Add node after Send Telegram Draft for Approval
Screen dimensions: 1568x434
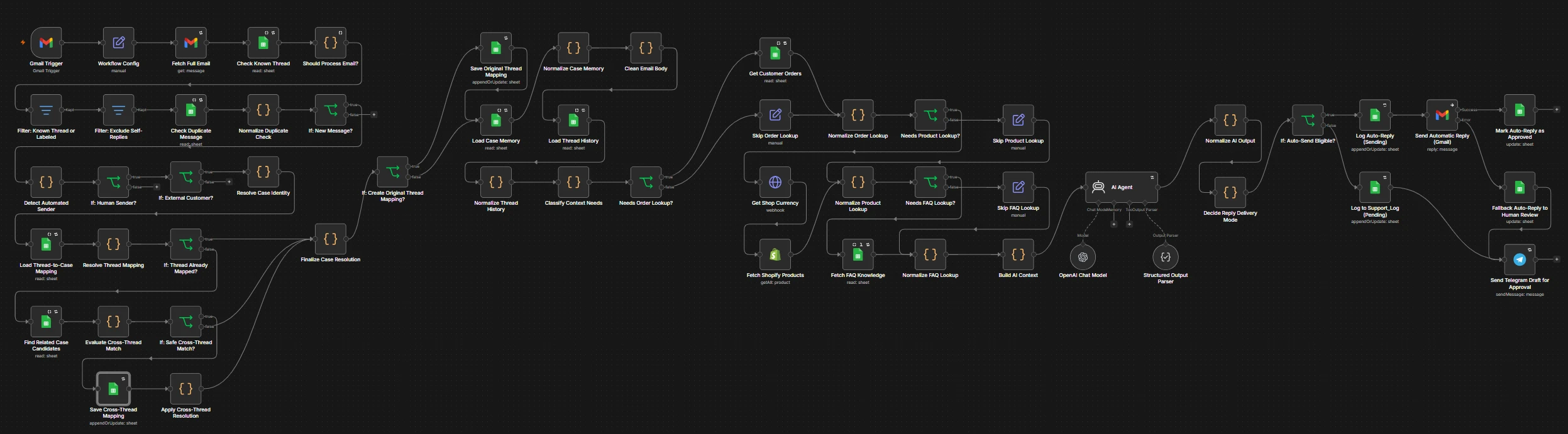(1557, 259)
